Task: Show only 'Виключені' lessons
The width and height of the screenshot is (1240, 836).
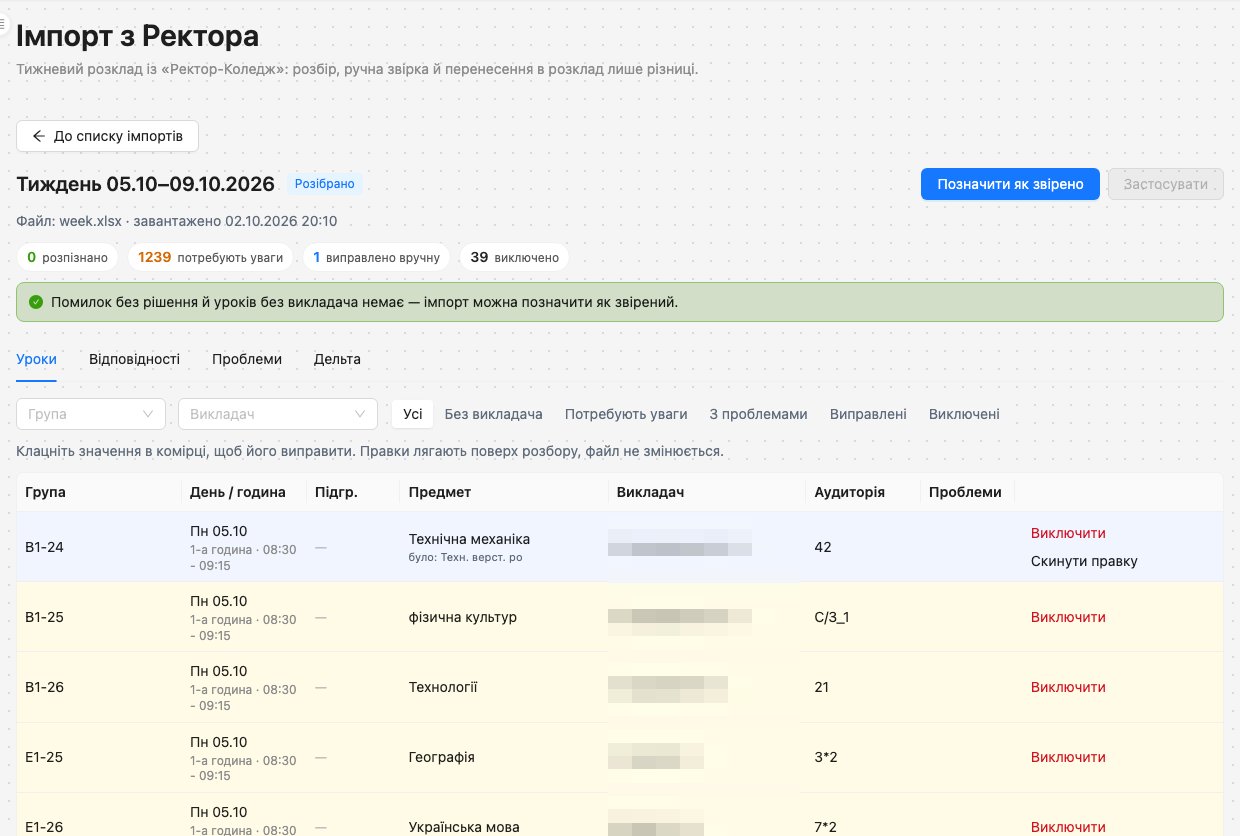Action: click(964, 414)
